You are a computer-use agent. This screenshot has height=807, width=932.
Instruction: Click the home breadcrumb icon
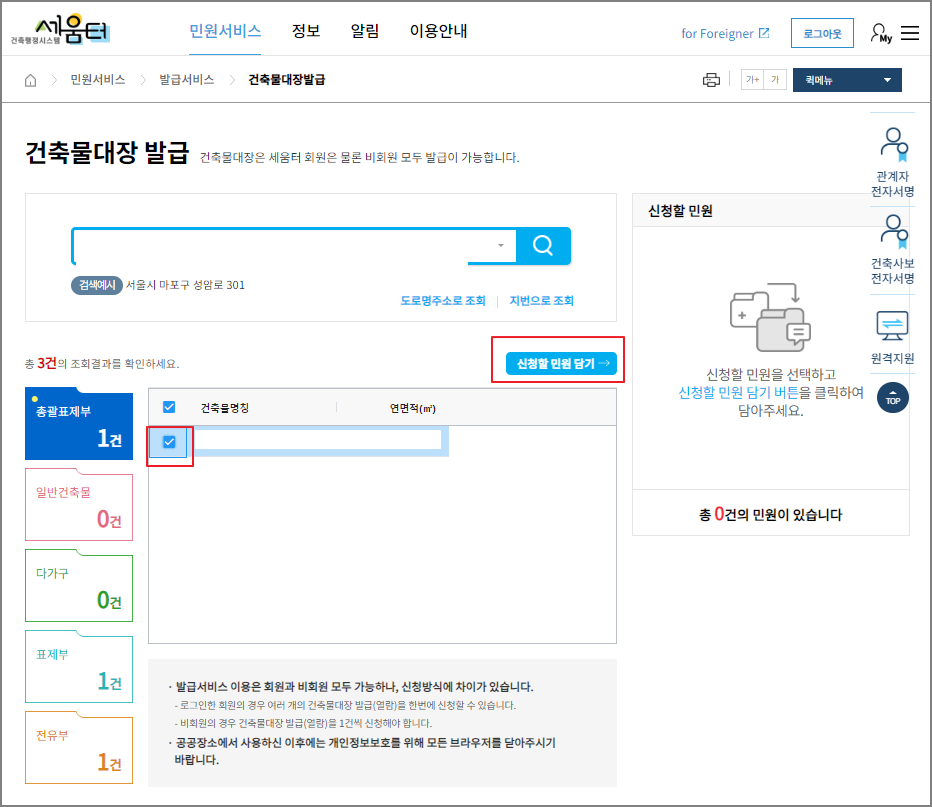pos(30,79)
